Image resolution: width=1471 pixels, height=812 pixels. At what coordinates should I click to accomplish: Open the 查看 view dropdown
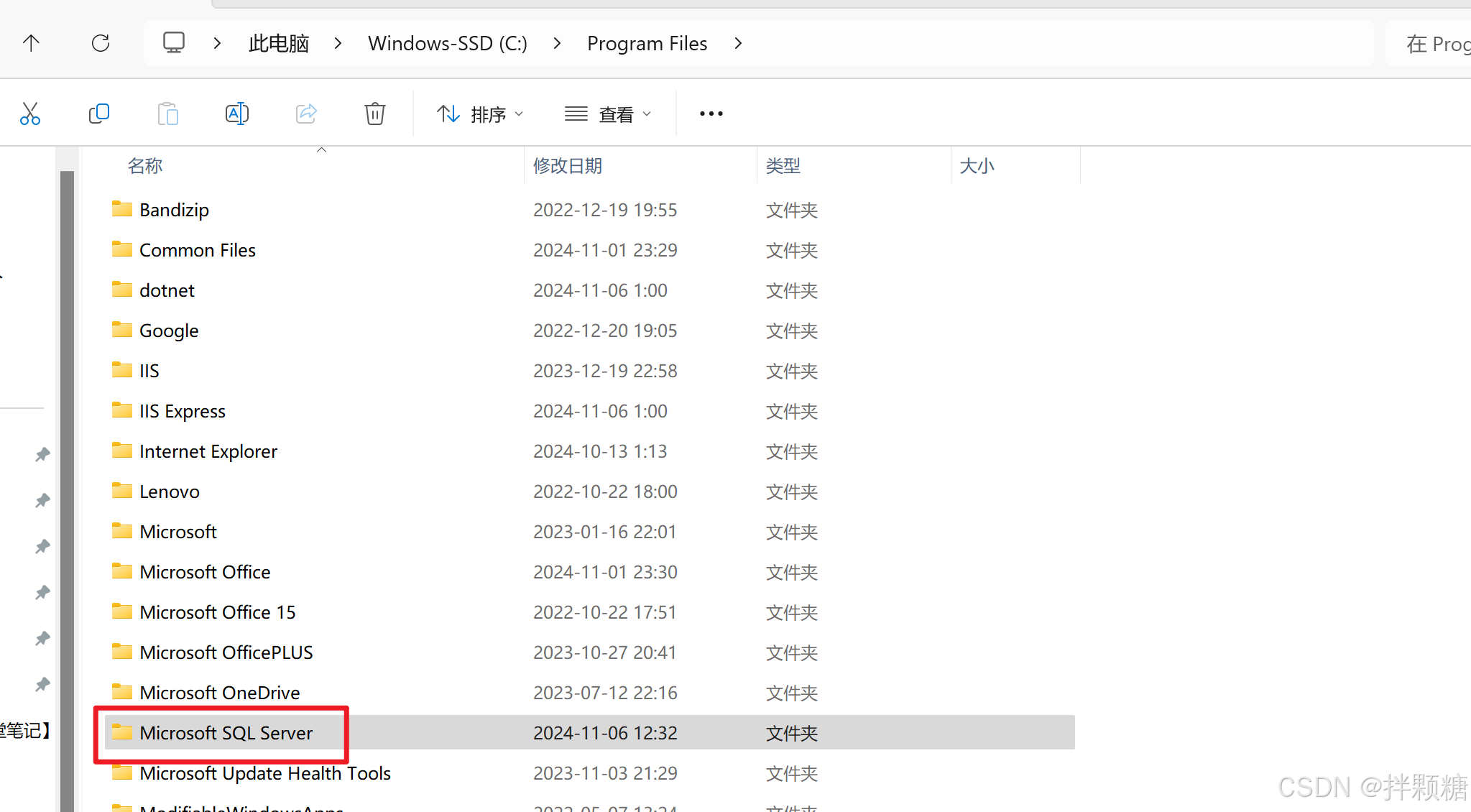pos(608,114)
